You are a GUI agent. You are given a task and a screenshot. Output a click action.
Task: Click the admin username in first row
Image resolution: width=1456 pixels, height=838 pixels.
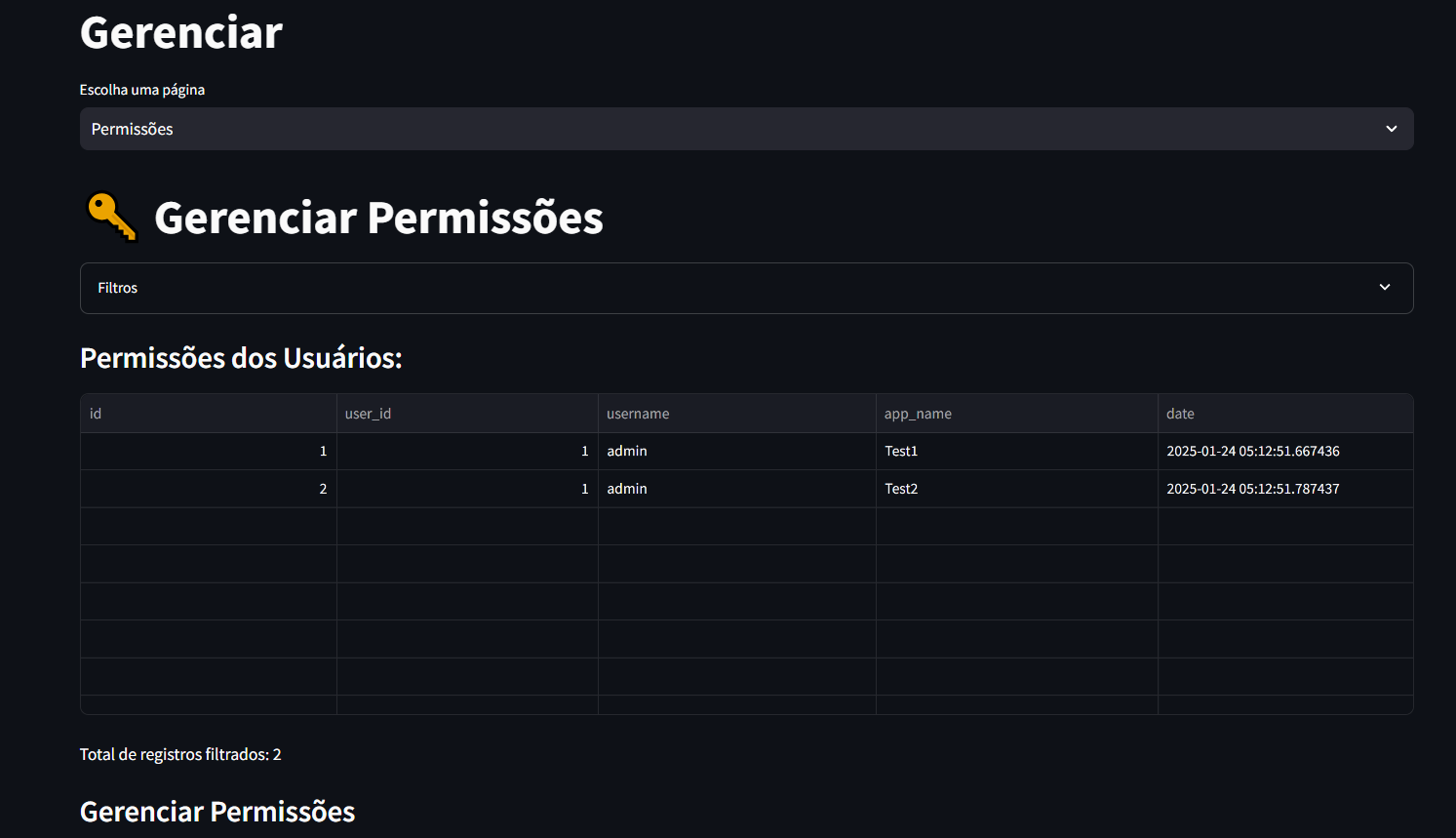click(x=627, y=451)
